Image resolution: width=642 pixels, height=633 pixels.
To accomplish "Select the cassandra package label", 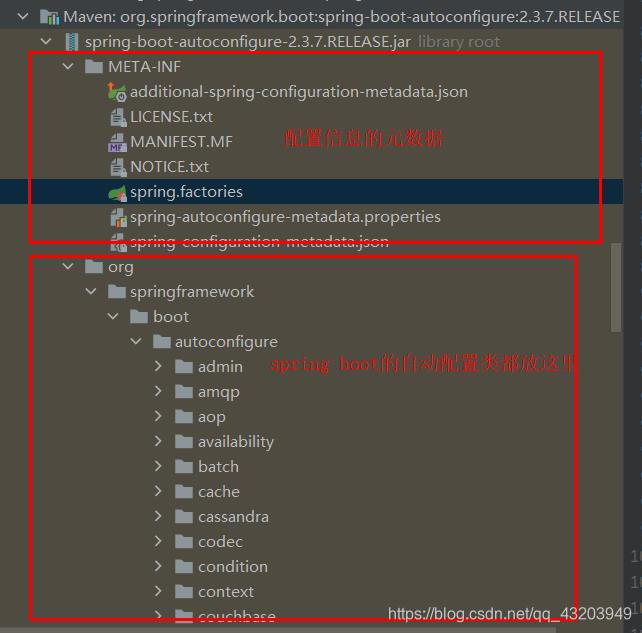I will [233, 517].
